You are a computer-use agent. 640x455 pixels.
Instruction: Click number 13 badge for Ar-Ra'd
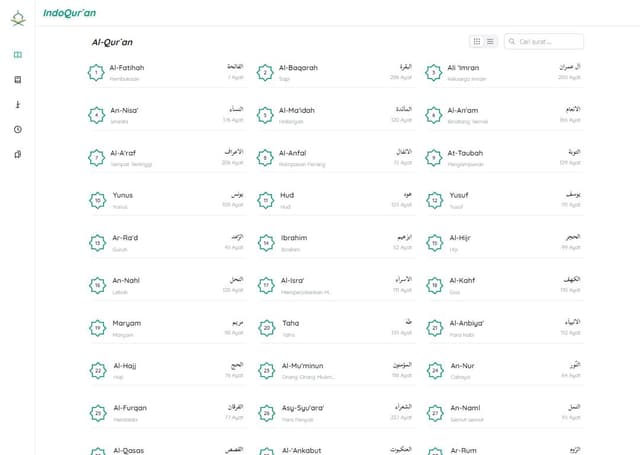pos(98,243)
